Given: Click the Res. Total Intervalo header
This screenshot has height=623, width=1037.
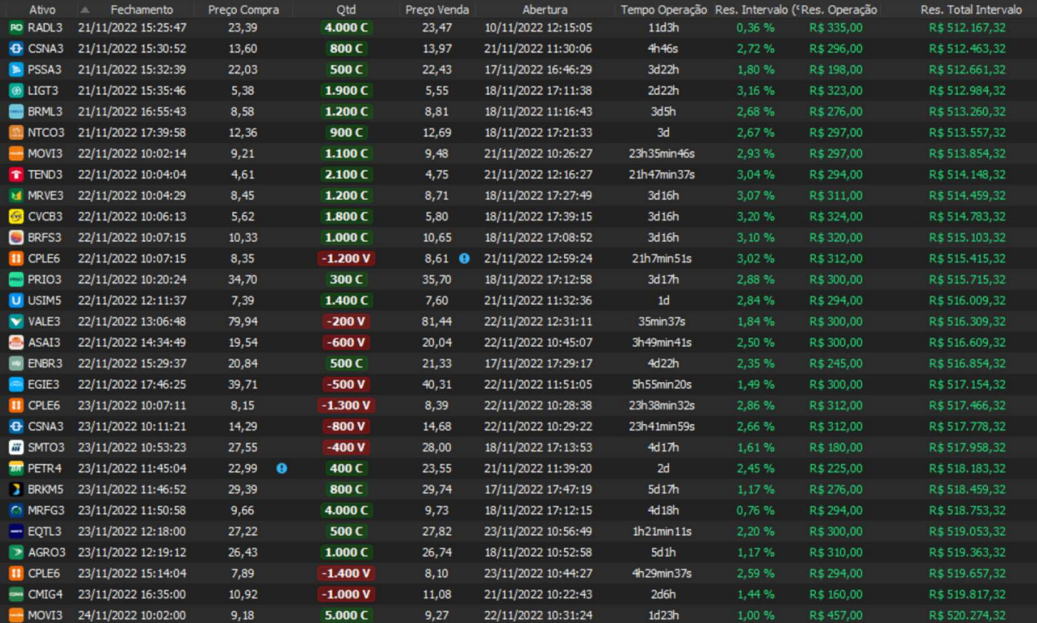Looking at the screenshot, I should click(x=970, y=9).
